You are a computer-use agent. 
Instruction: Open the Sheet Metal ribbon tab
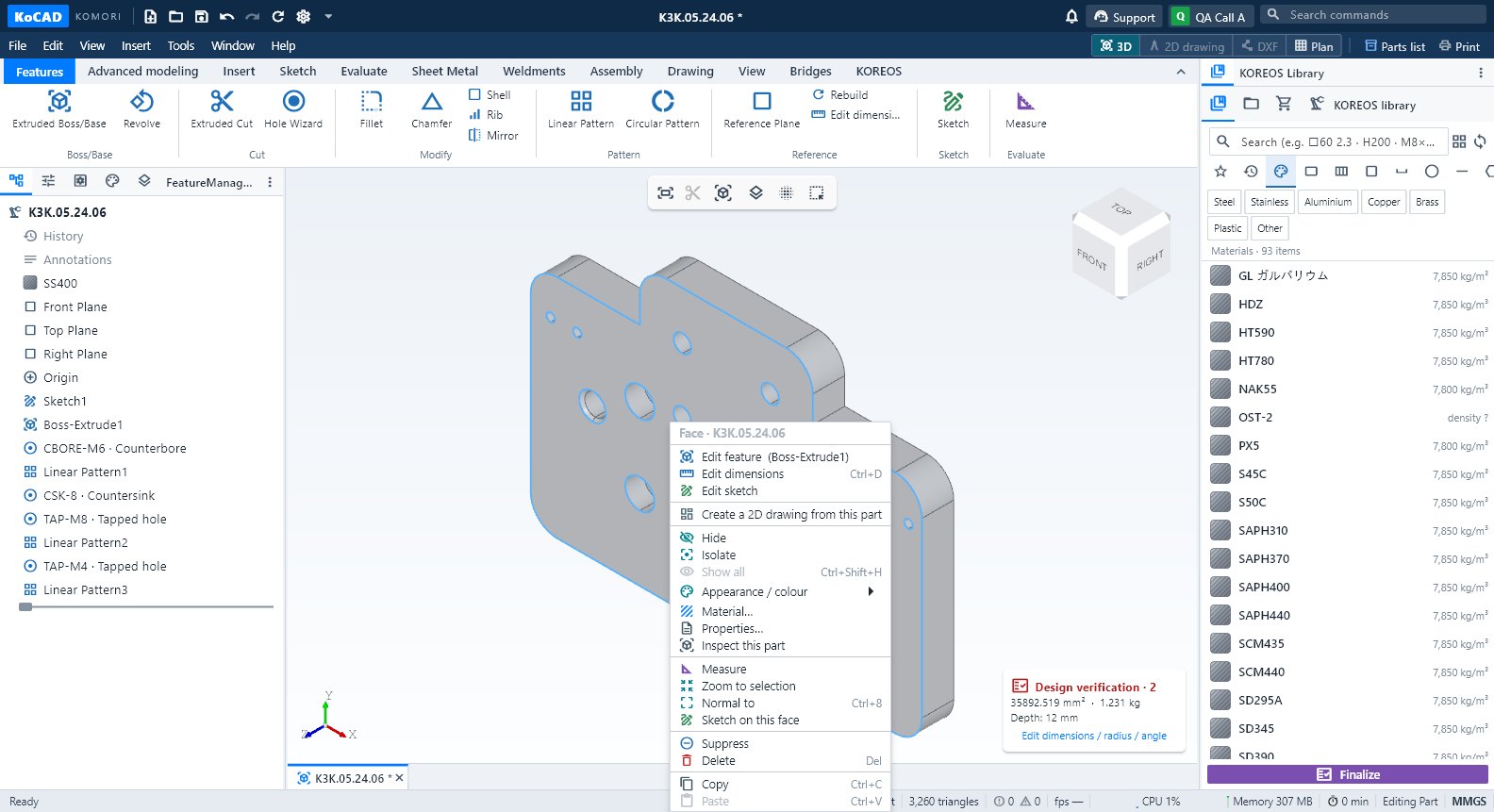click(445, 71)
